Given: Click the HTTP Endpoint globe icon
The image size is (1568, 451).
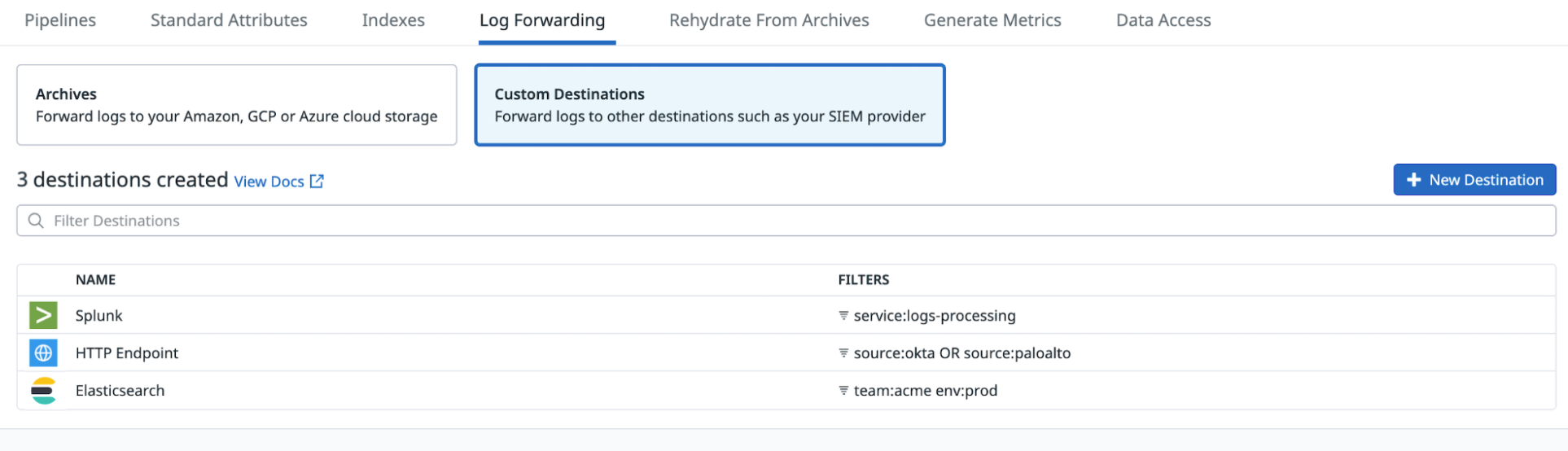Looking at the screenshot, I should pyautogui.click(x=43, y=352).
